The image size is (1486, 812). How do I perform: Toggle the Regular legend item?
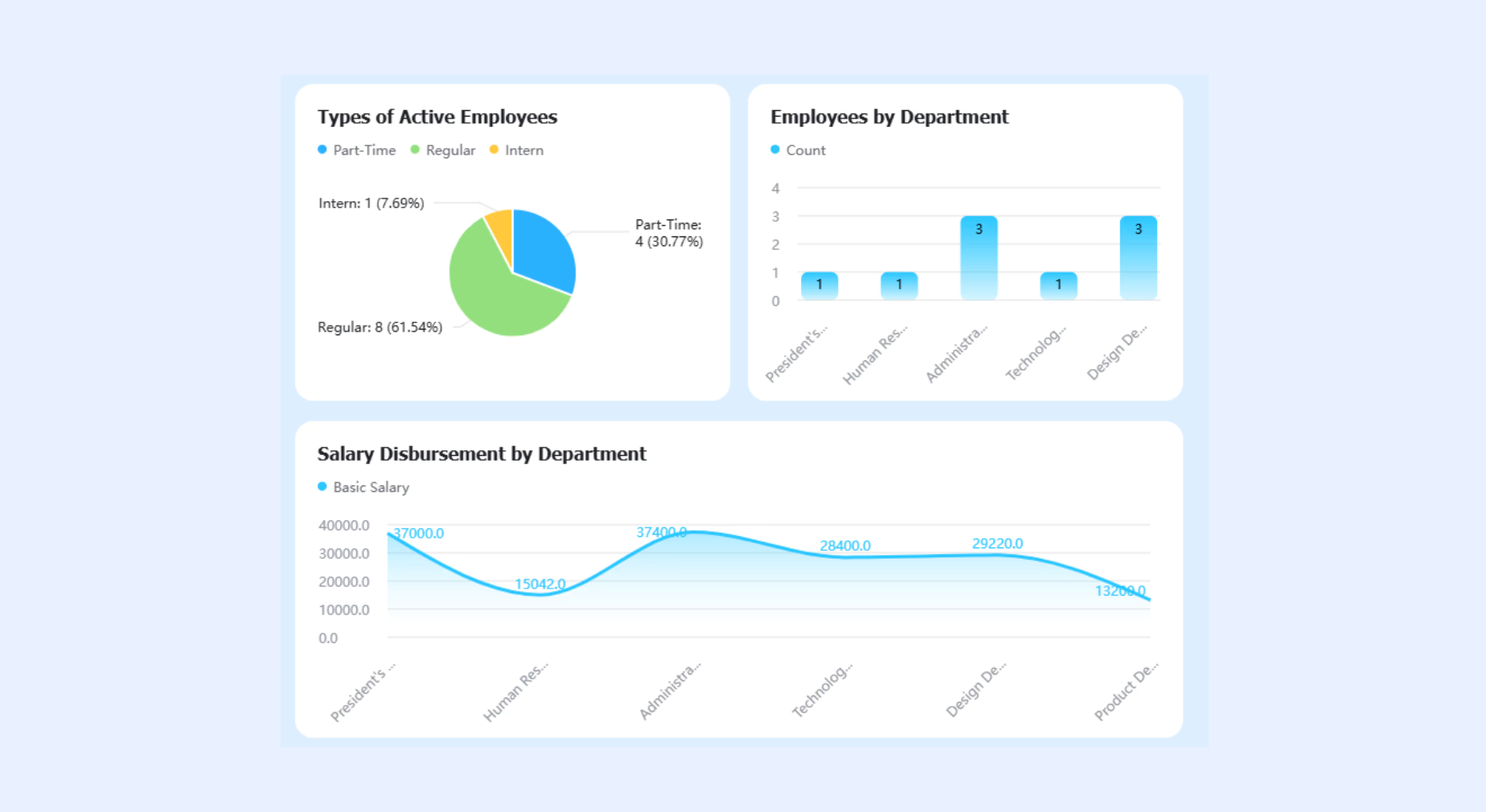443,150
